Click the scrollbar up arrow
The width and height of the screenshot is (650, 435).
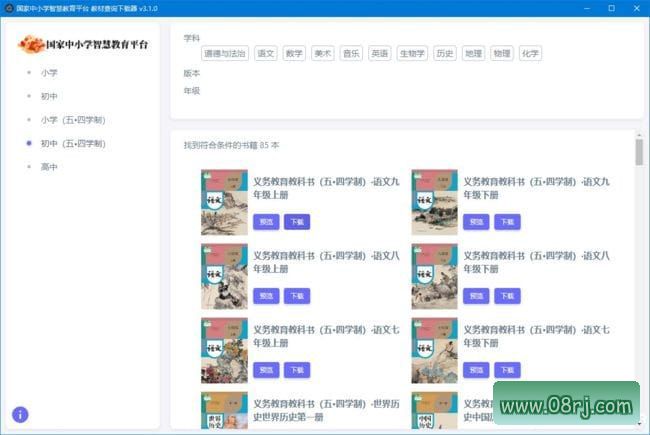click(639, 135)
